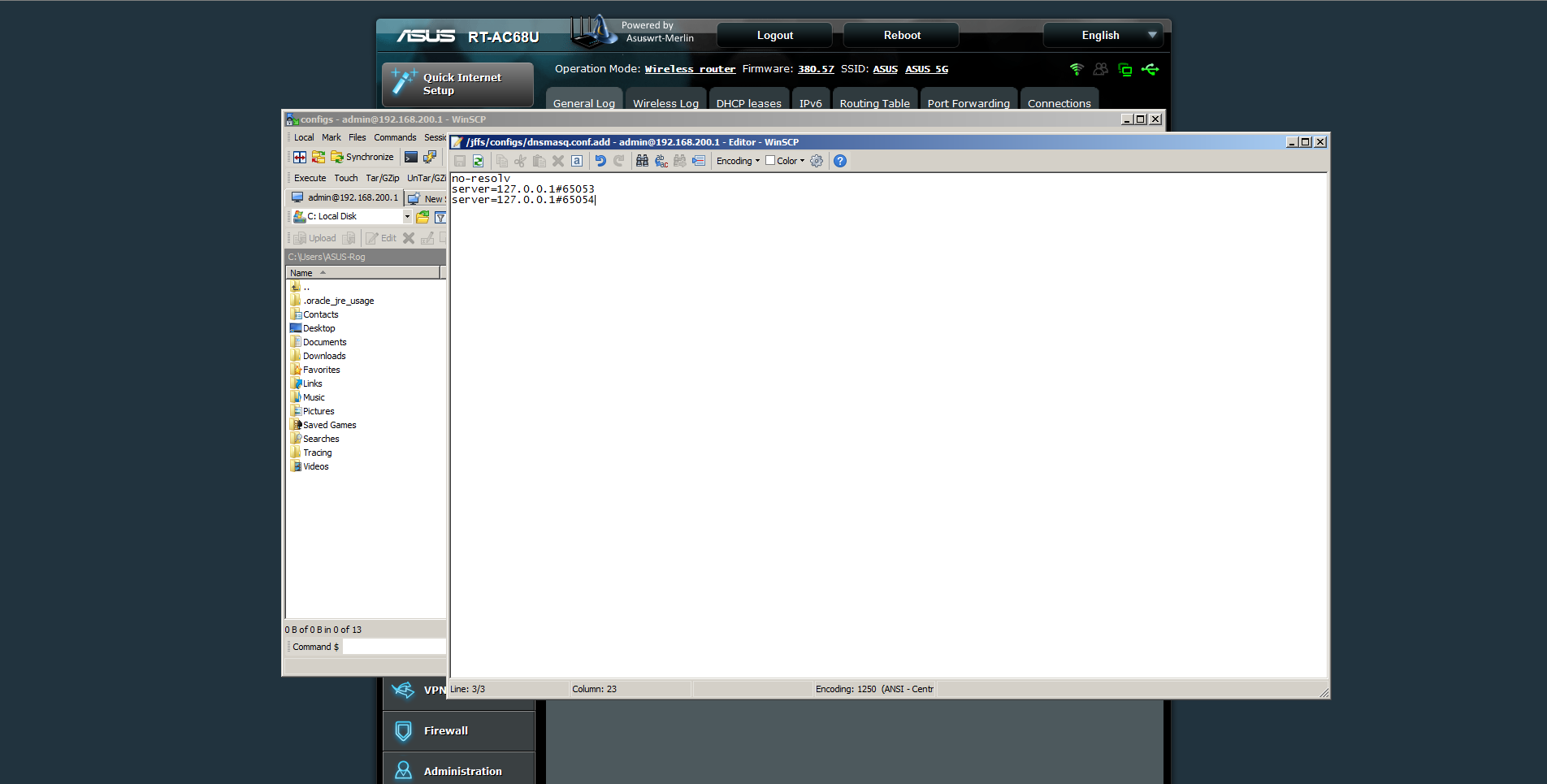Screen dimensions: 1547x784
Task: Undo the last edit with the blue arrow
Action: point(600,161)
